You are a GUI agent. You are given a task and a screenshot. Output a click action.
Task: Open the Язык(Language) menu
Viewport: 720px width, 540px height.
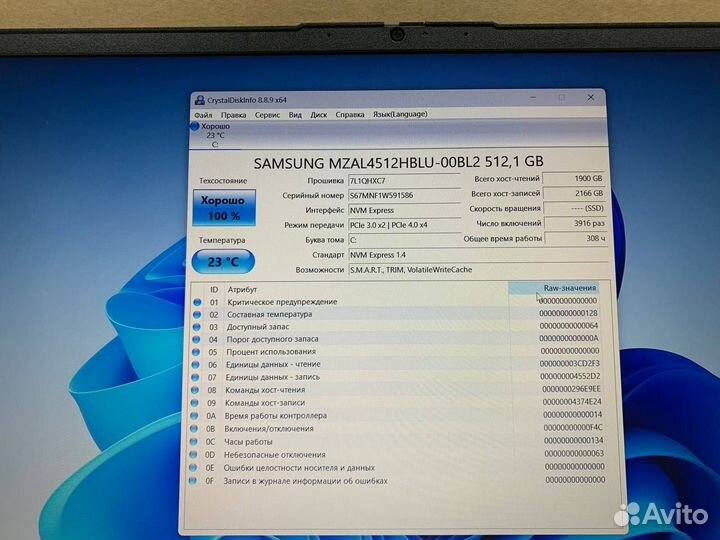tap(400, 114)
